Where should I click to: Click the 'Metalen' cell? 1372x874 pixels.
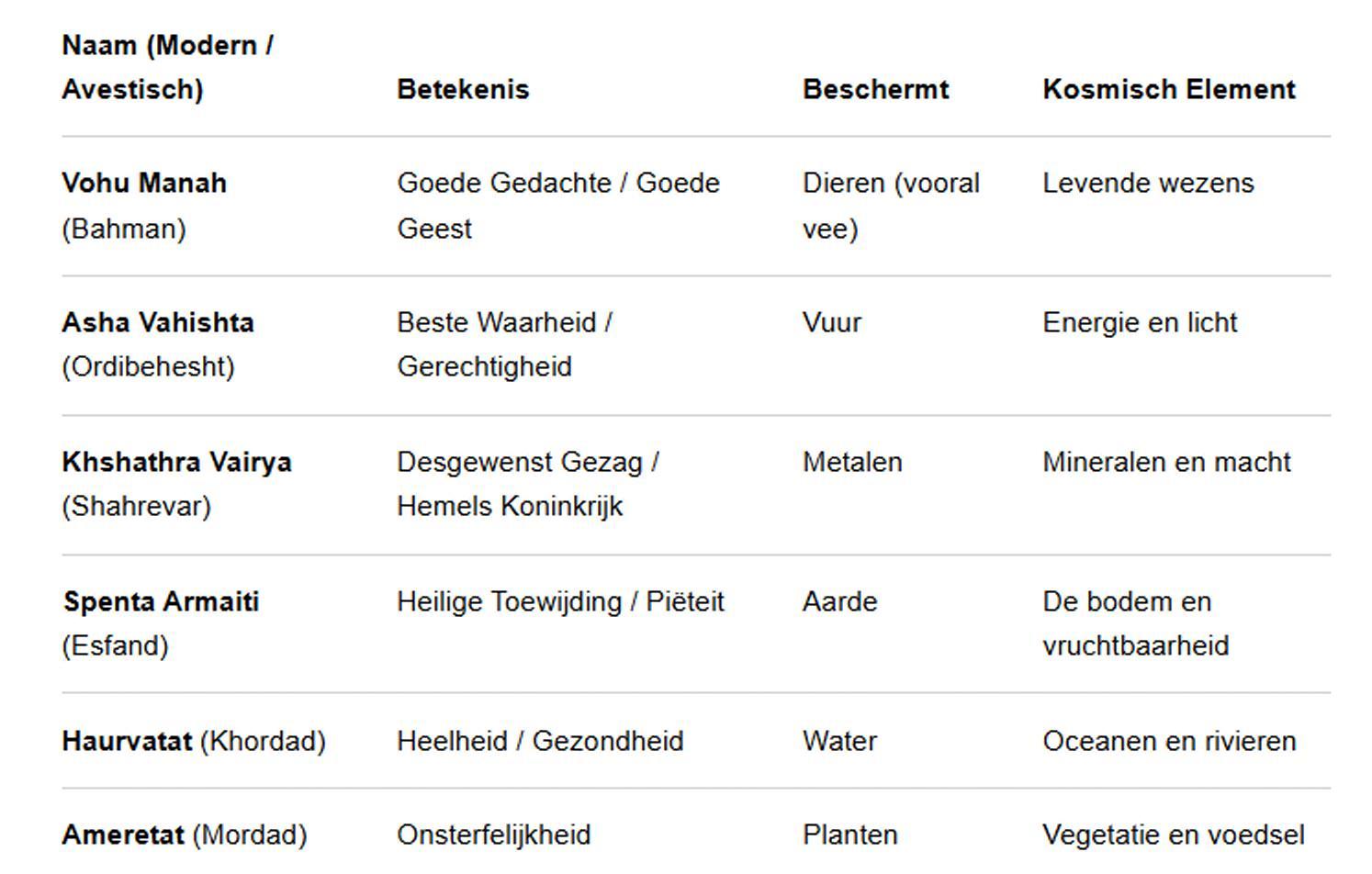tap(852, 462)
